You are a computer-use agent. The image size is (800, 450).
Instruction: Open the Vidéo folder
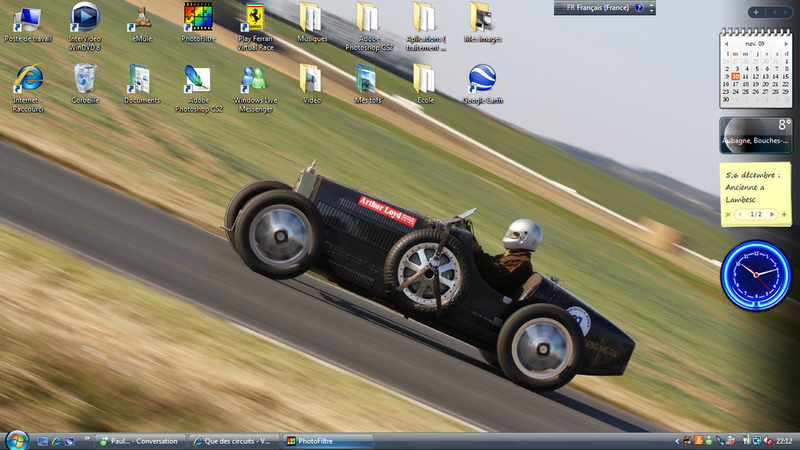(x=311, y=84)
